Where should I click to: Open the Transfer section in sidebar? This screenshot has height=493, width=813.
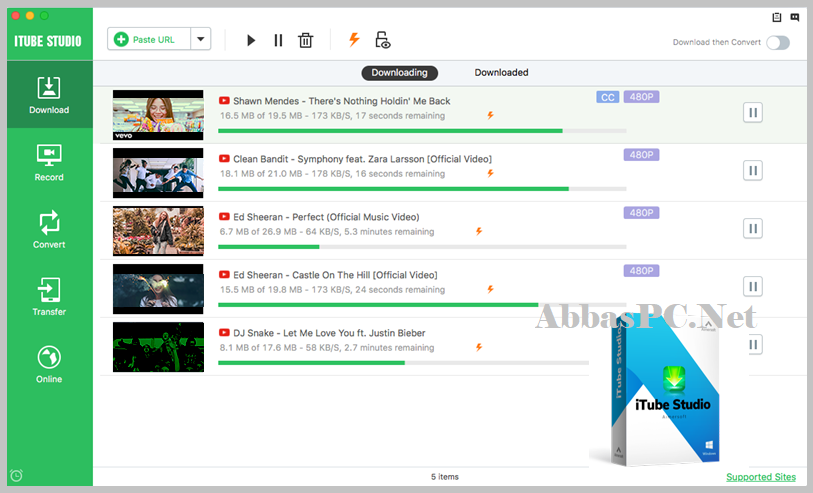(49, 297)
